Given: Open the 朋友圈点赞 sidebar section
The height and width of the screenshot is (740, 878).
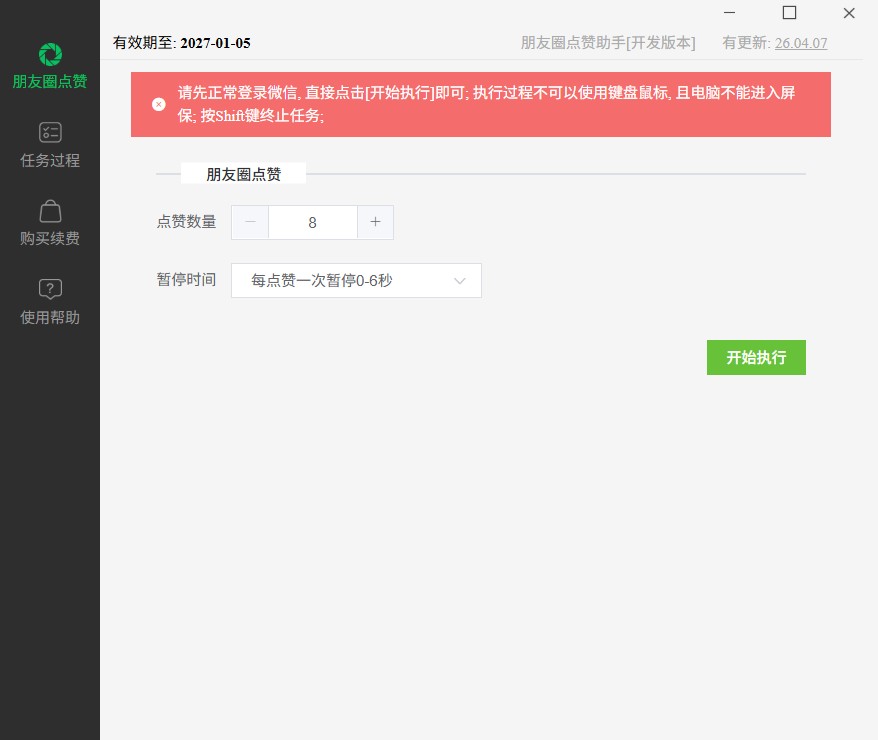Looking at the screenshot, I should (x=50, y=66).
